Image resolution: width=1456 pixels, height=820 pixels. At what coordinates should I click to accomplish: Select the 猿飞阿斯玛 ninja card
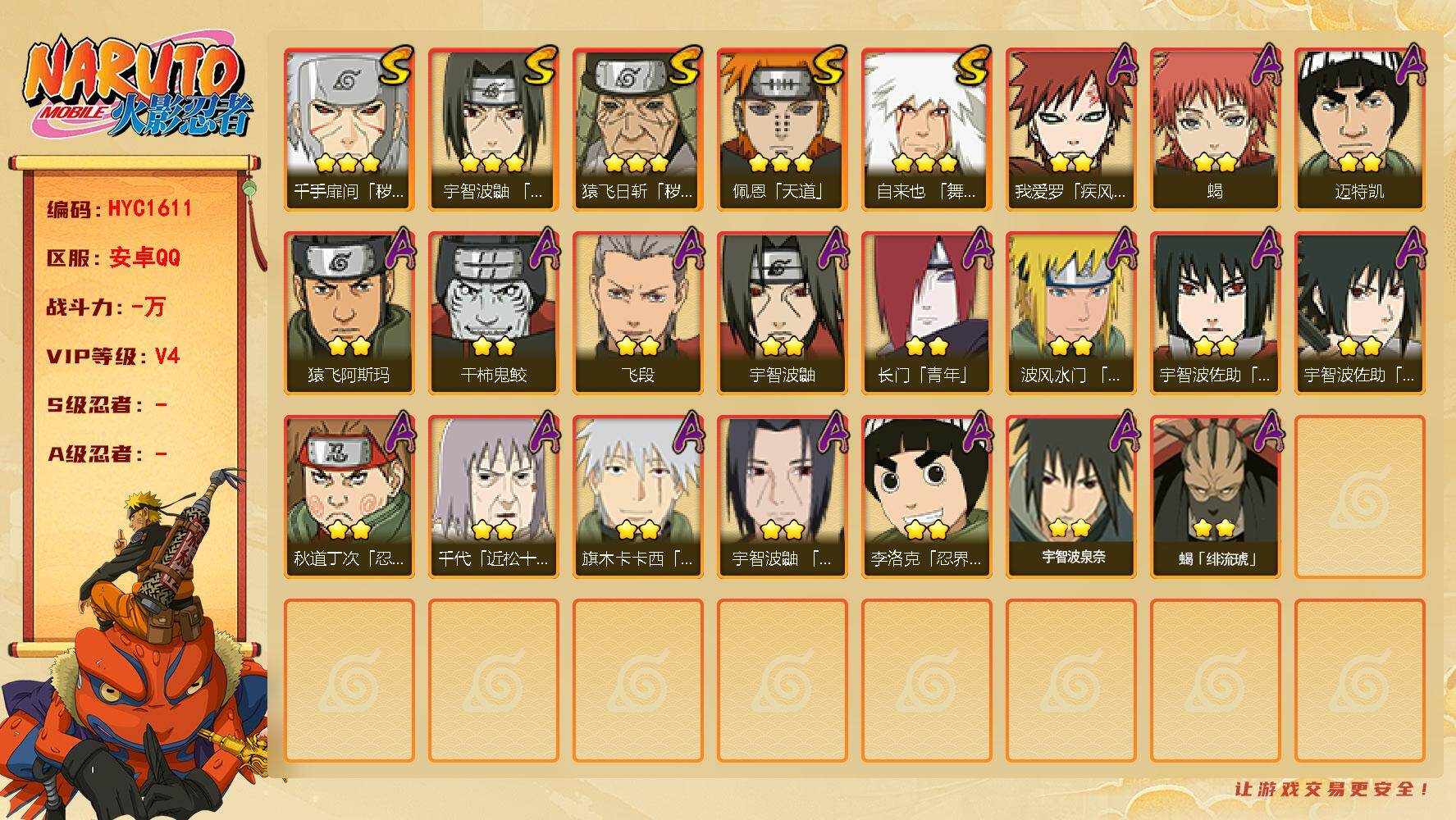[349, 313]
